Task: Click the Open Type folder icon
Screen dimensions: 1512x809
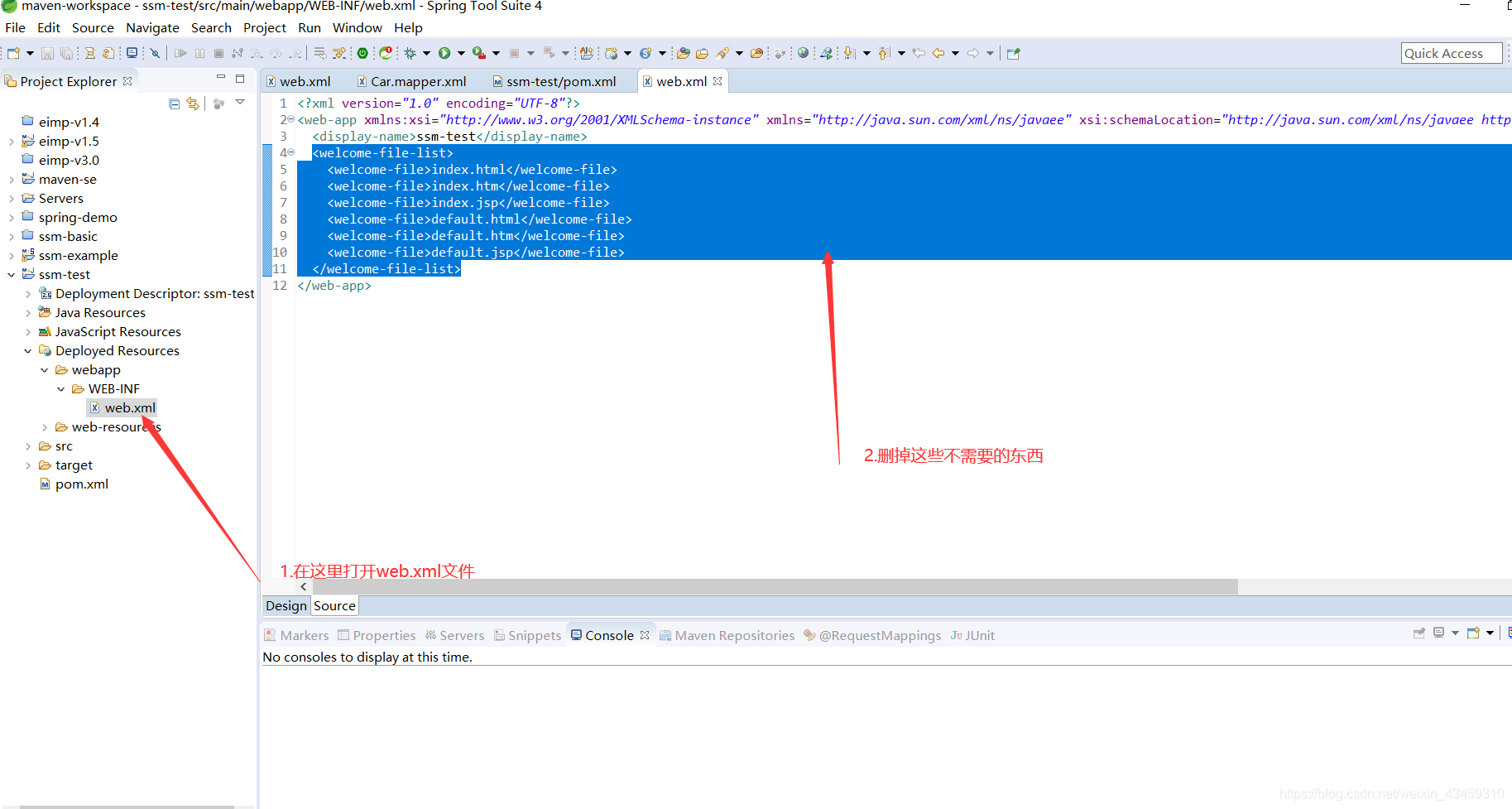Action: click(x=684, y=53)
